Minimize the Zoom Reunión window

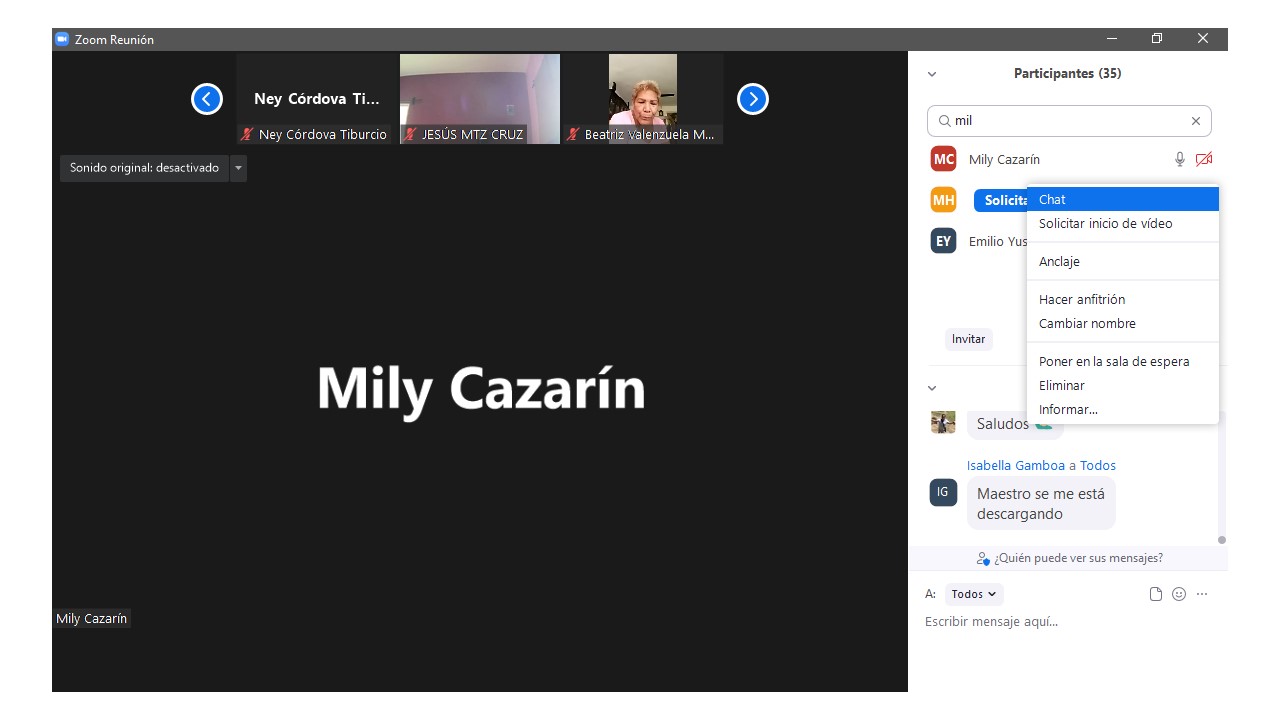pyautogui.click(x=1112, y=39)
